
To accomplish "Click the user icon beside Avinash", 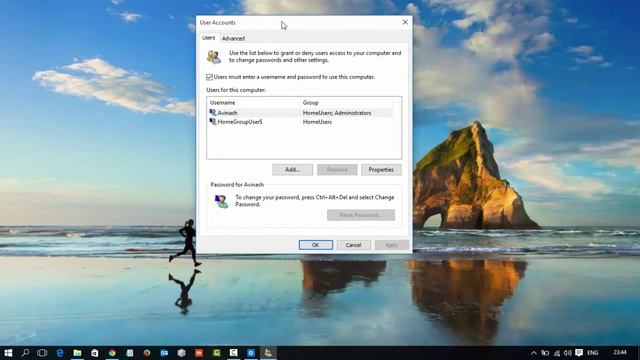I will [x=213, y=112].
